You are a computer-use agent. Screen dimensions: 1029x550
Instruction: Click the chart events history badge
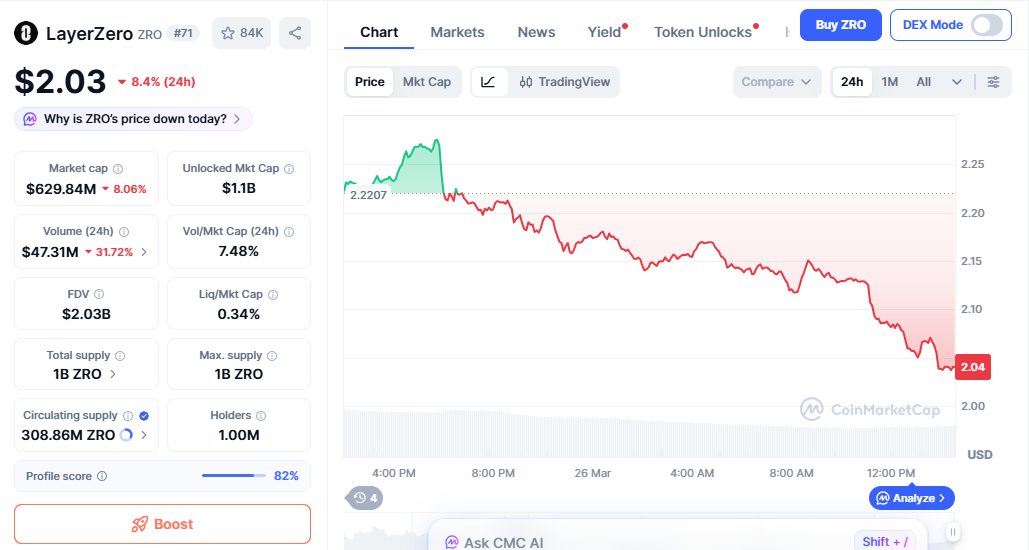tap(365, 497)
